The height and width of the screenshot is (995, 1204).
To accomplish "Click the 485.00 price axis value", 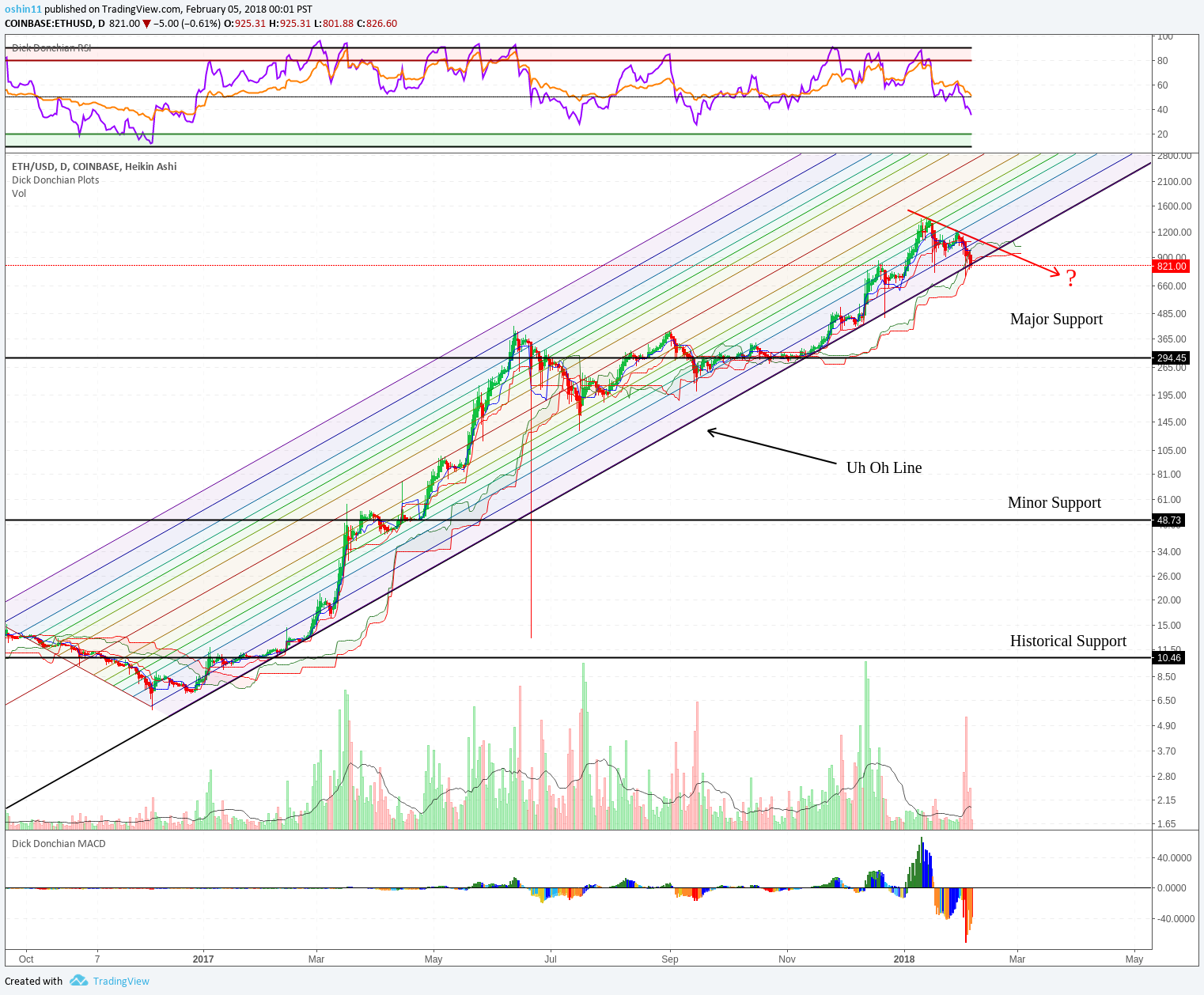I will (x=1172, y=313).
